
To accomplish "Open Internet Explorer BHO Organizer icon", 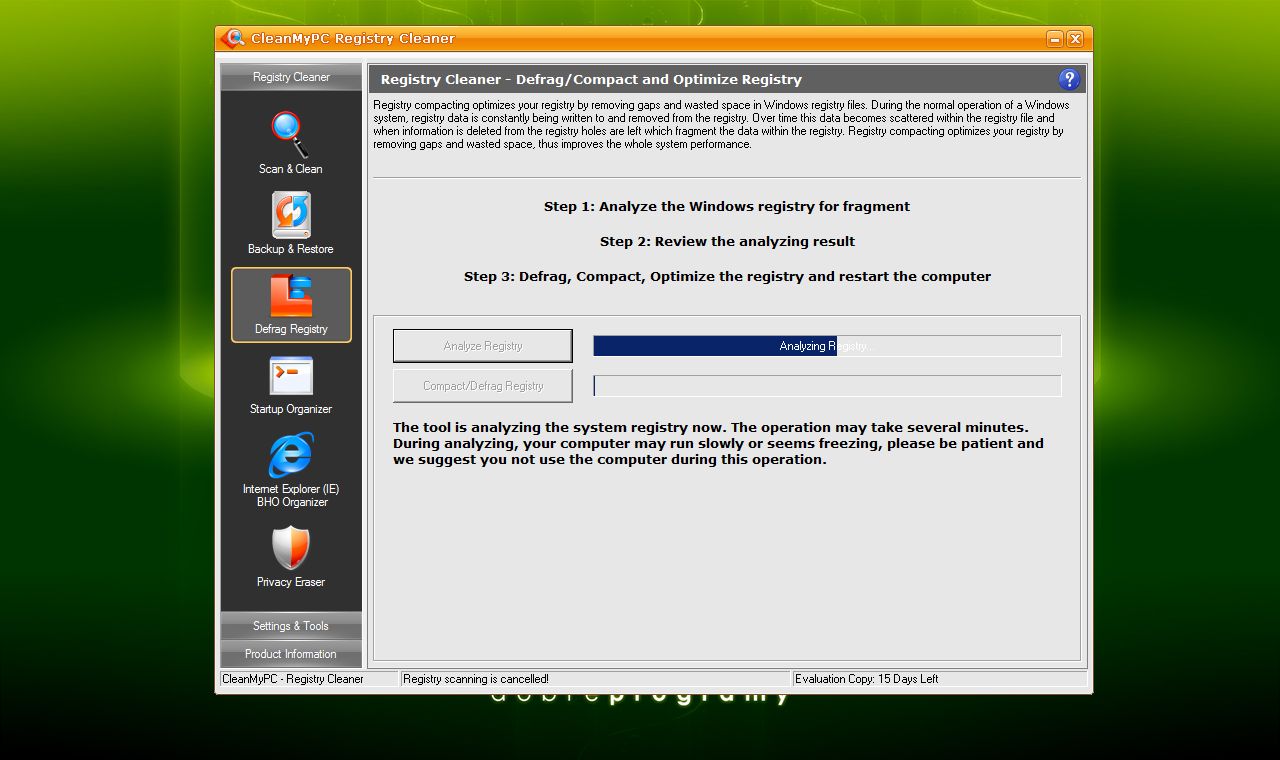I will [291, 455].
